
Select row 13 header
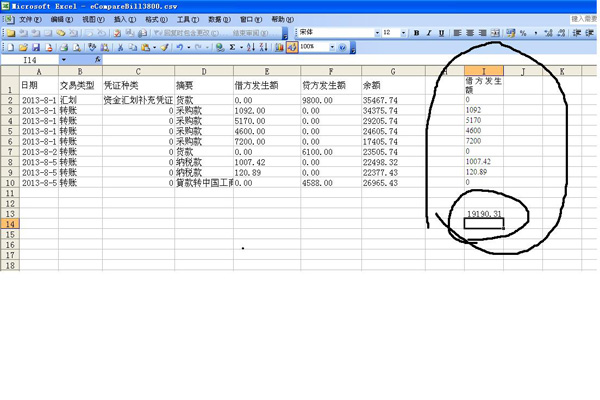[9, 214]
